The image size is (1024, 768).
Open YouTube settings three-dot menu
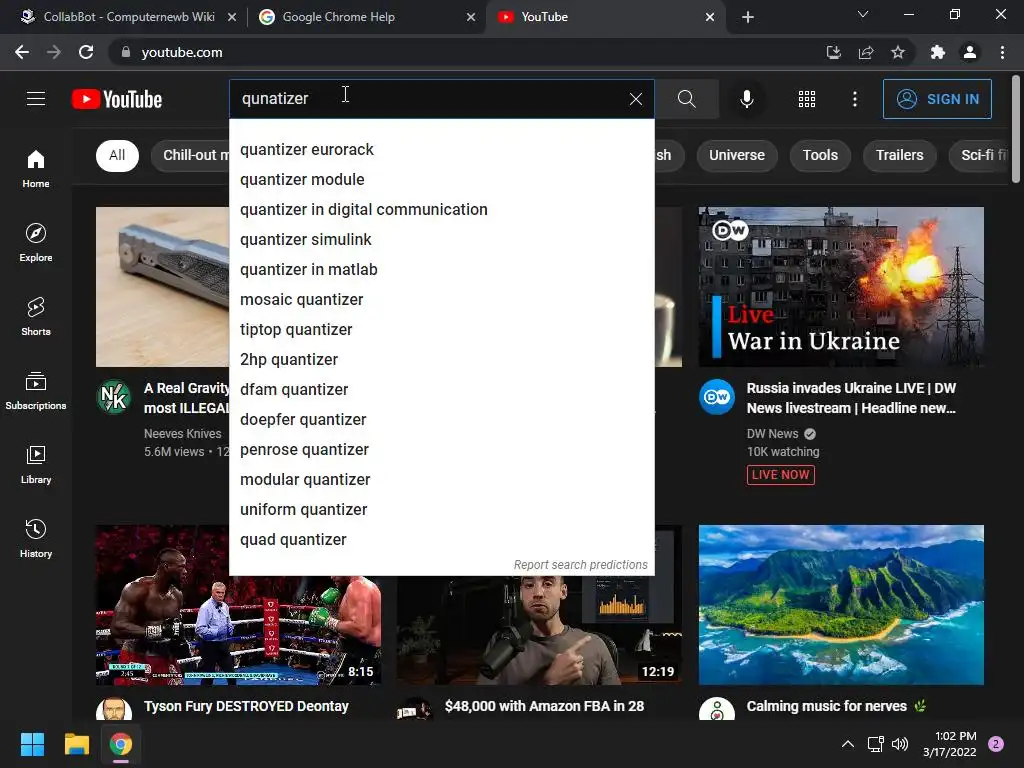click(854, 99)
